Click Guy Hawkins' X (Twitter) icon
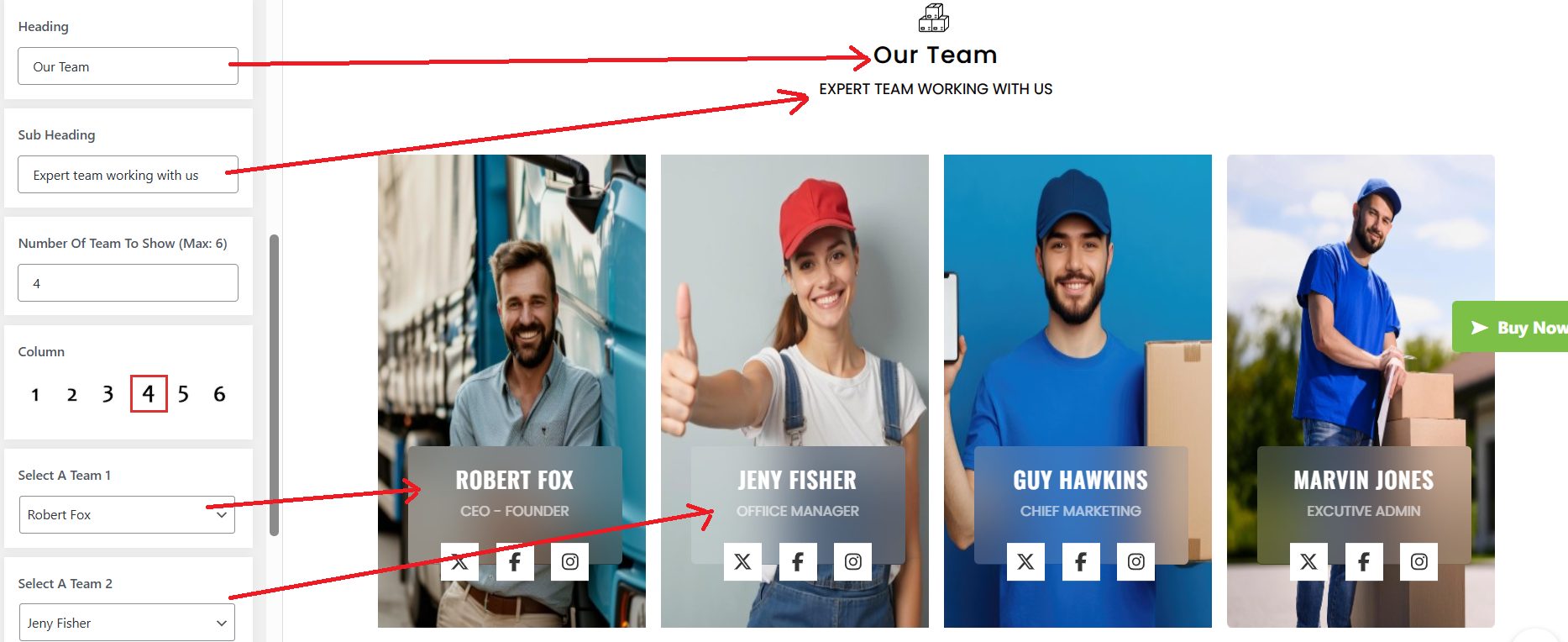Image resolution: width=1568 pixels, height=642 pixels. click(x=1025, y=561)
